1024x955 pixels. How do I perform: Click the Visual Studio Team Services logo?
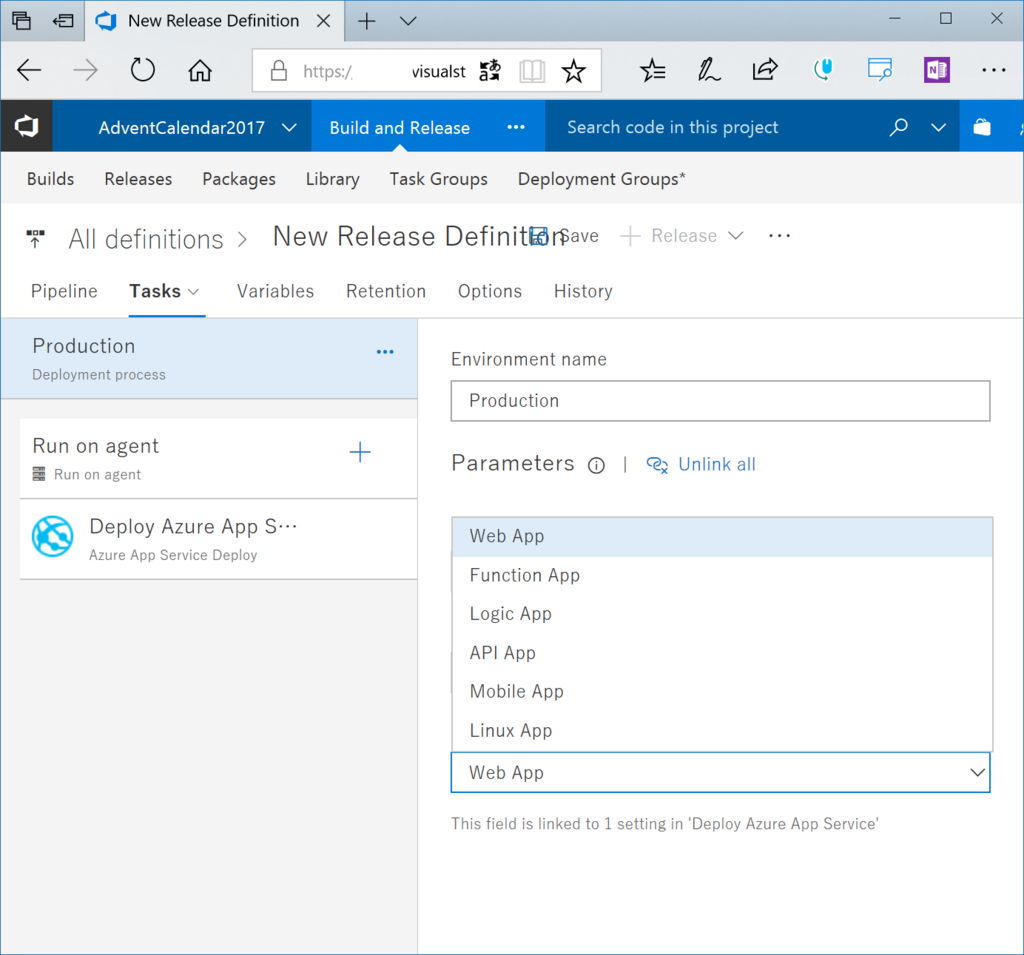click(x=27, y=126)
